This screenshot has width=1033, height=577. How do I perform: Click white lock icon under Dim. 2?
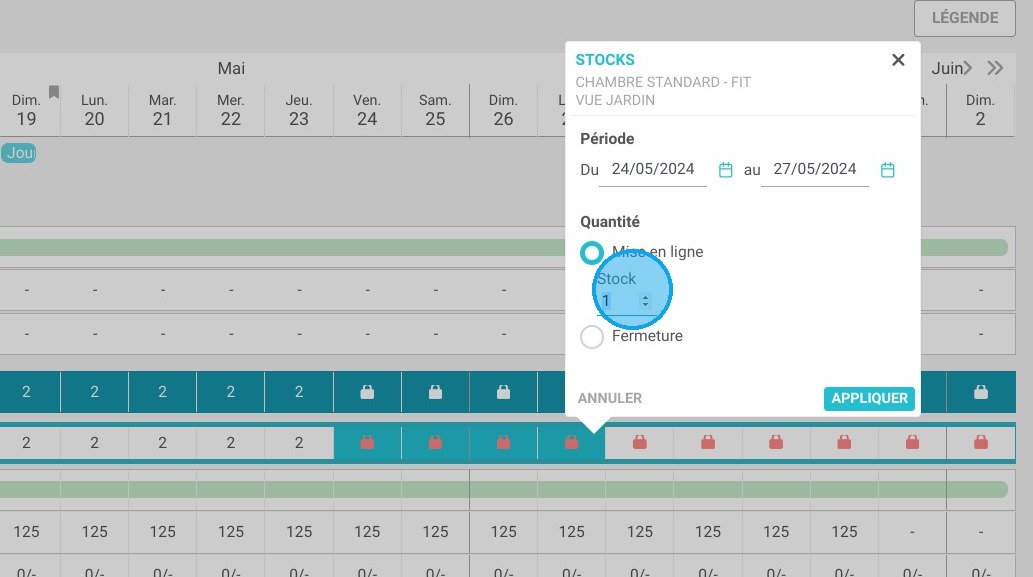coord(981,392)
